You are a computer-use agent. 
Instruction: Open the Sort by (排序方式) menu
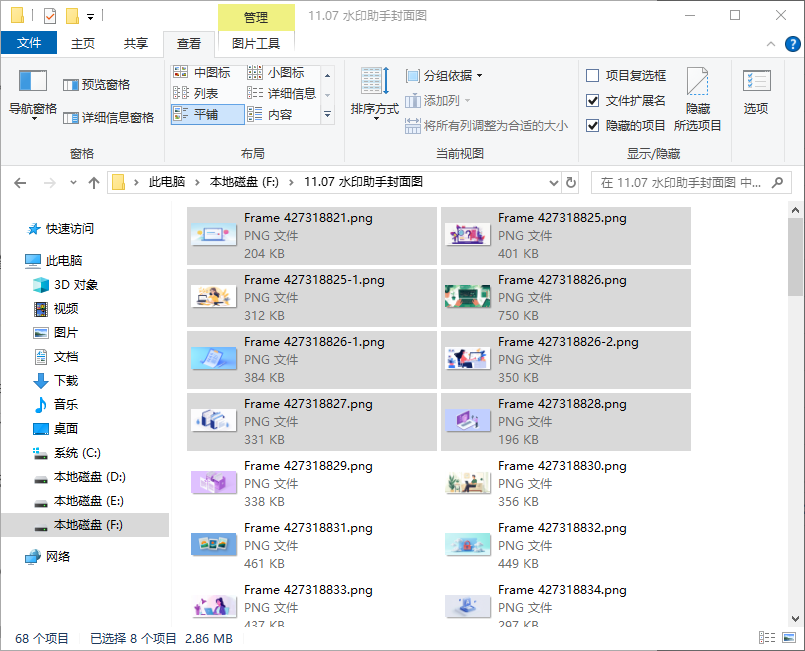pyautogui.click(x=375, y=94)
